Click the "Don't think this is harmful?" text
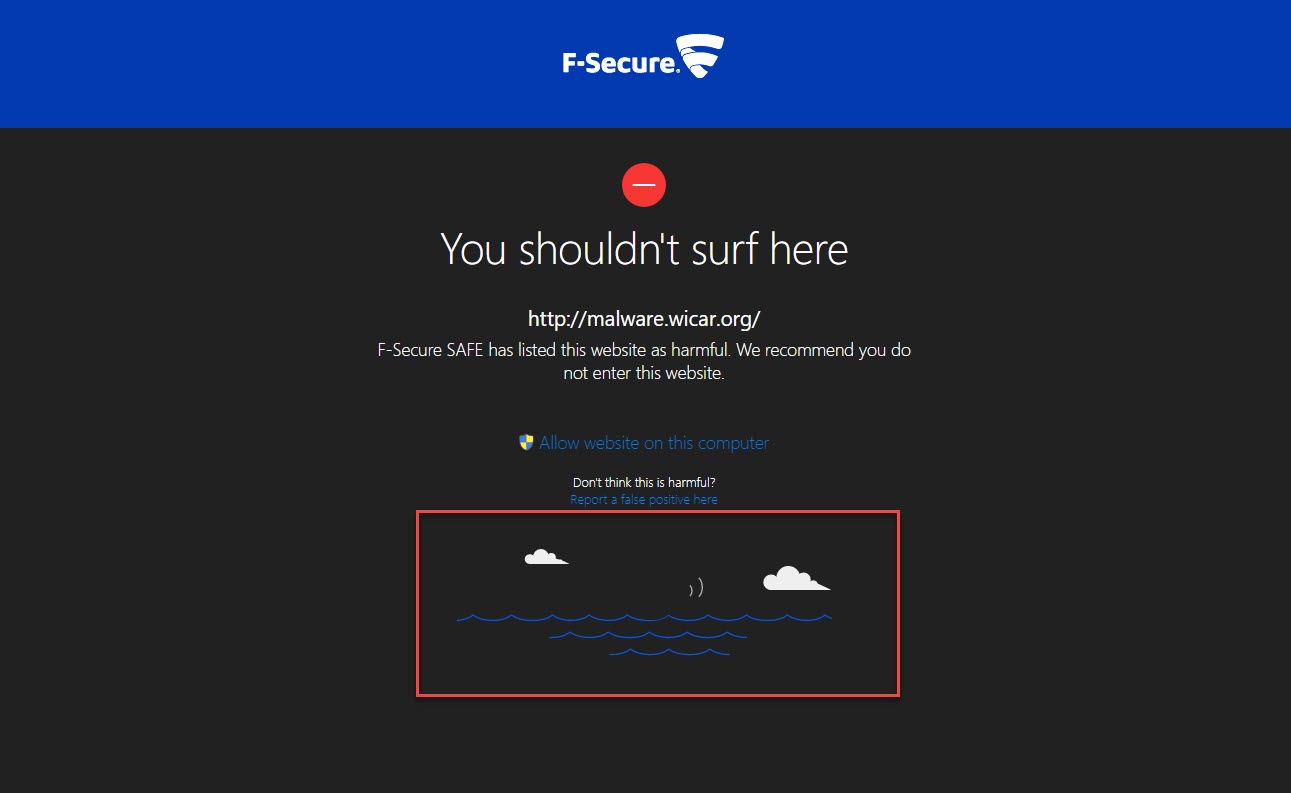This screenshot has height=793, width=1291. [644, 482]
